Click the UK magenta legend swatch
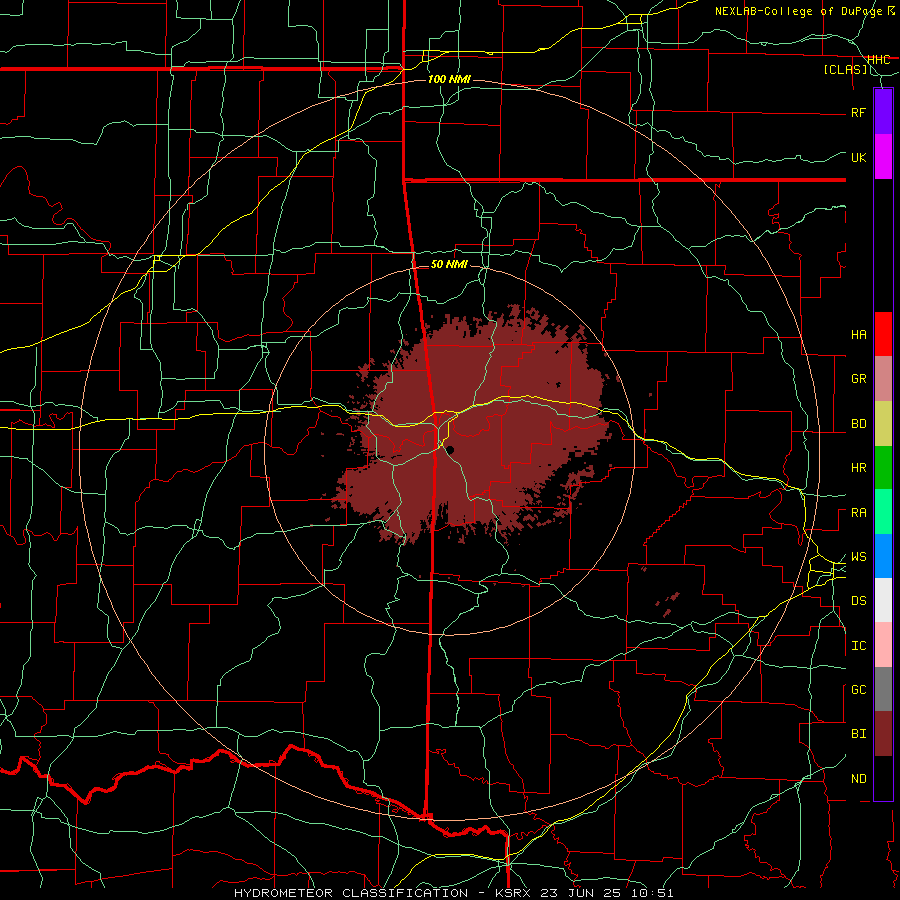This screenshot has height=900, width=900. pyautogui.click(x=883, y=157)
